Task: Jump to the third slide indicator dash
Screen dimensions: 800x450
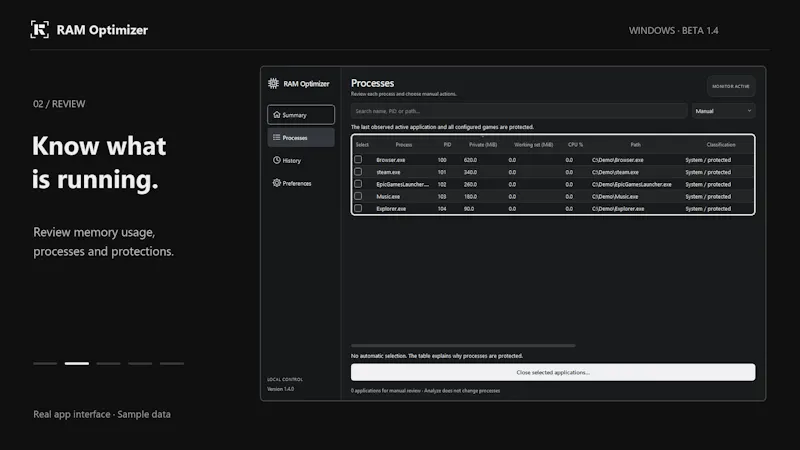Action: pyautogui.click(x=108, y=363)
